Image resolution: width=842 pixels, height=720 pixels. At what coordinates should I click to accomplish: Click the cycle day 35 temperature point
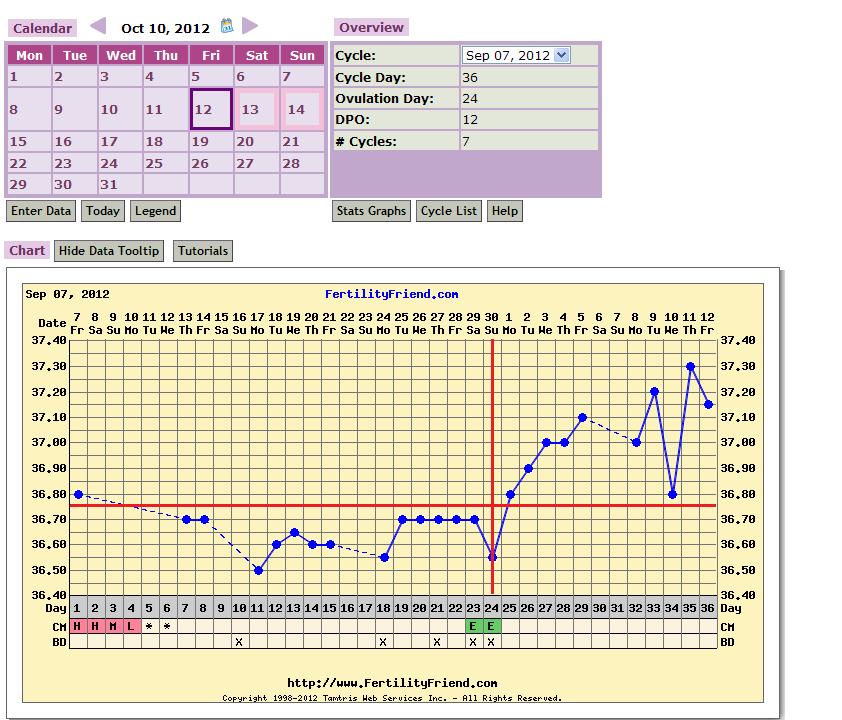click(x=691, y=366)
